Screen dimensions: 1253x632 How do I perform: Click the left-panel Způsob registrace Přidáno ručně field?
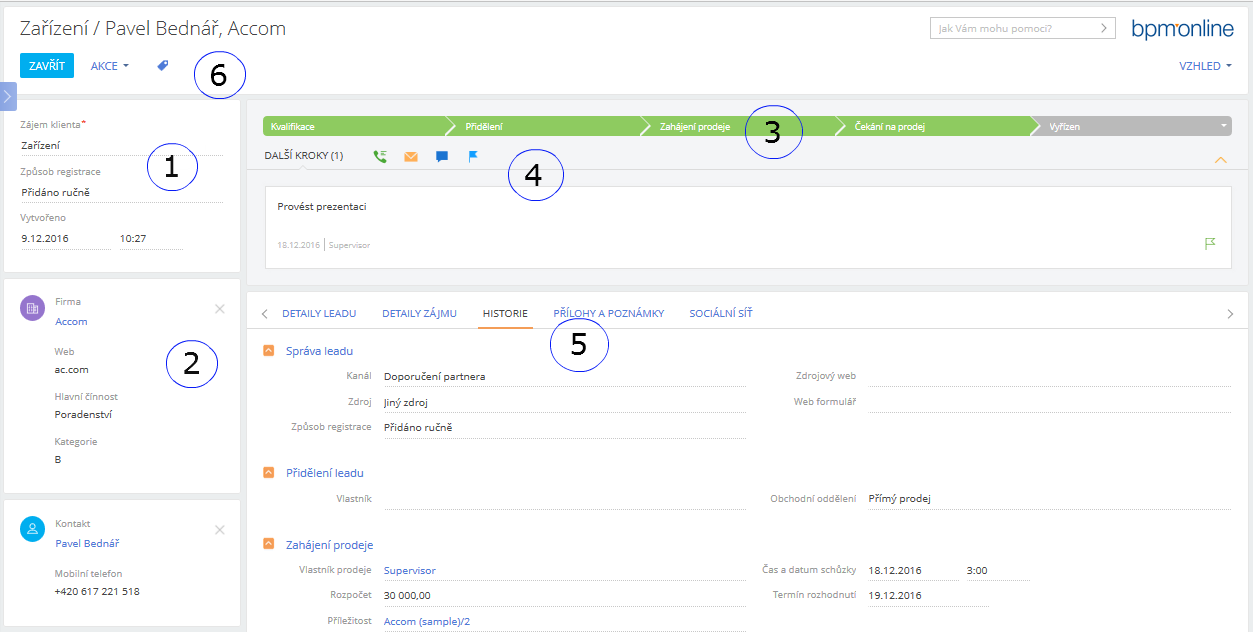[x=122, y=192]
